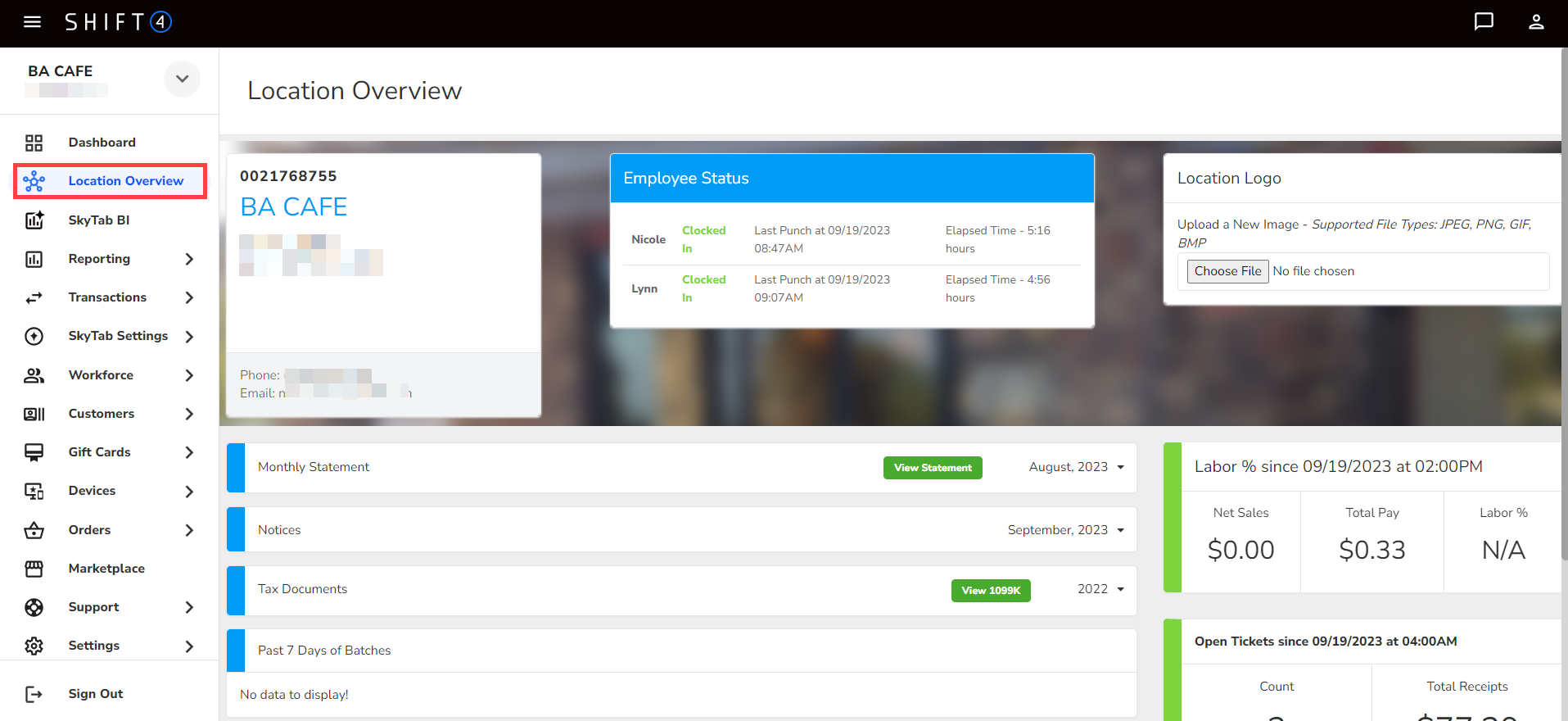Click the SkyTab BI chart icon
1568x721 pixels.
click(34, 220)
